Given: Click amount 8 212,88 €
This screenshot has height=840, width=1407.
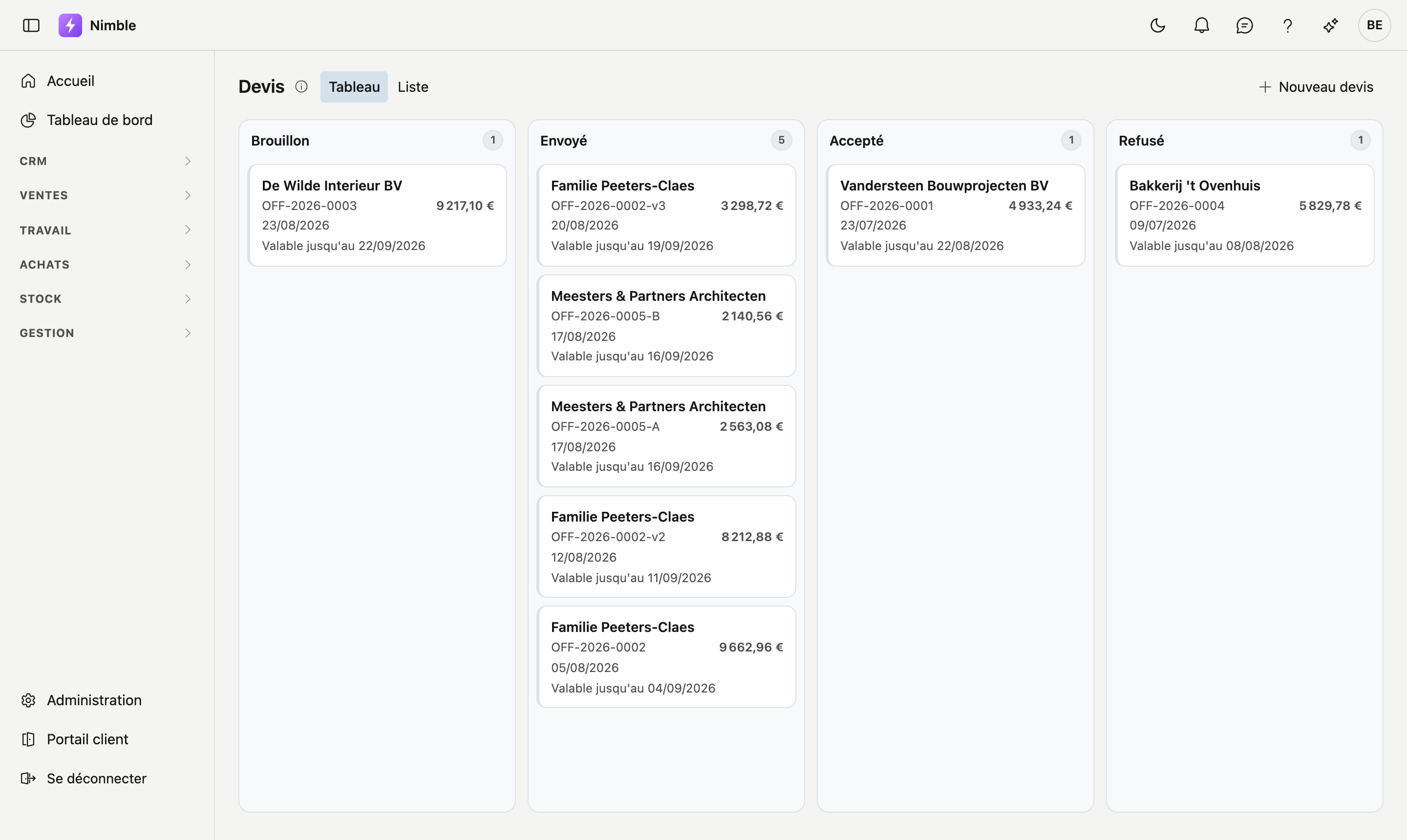Looking at the screenshot, I should [752, 537].
